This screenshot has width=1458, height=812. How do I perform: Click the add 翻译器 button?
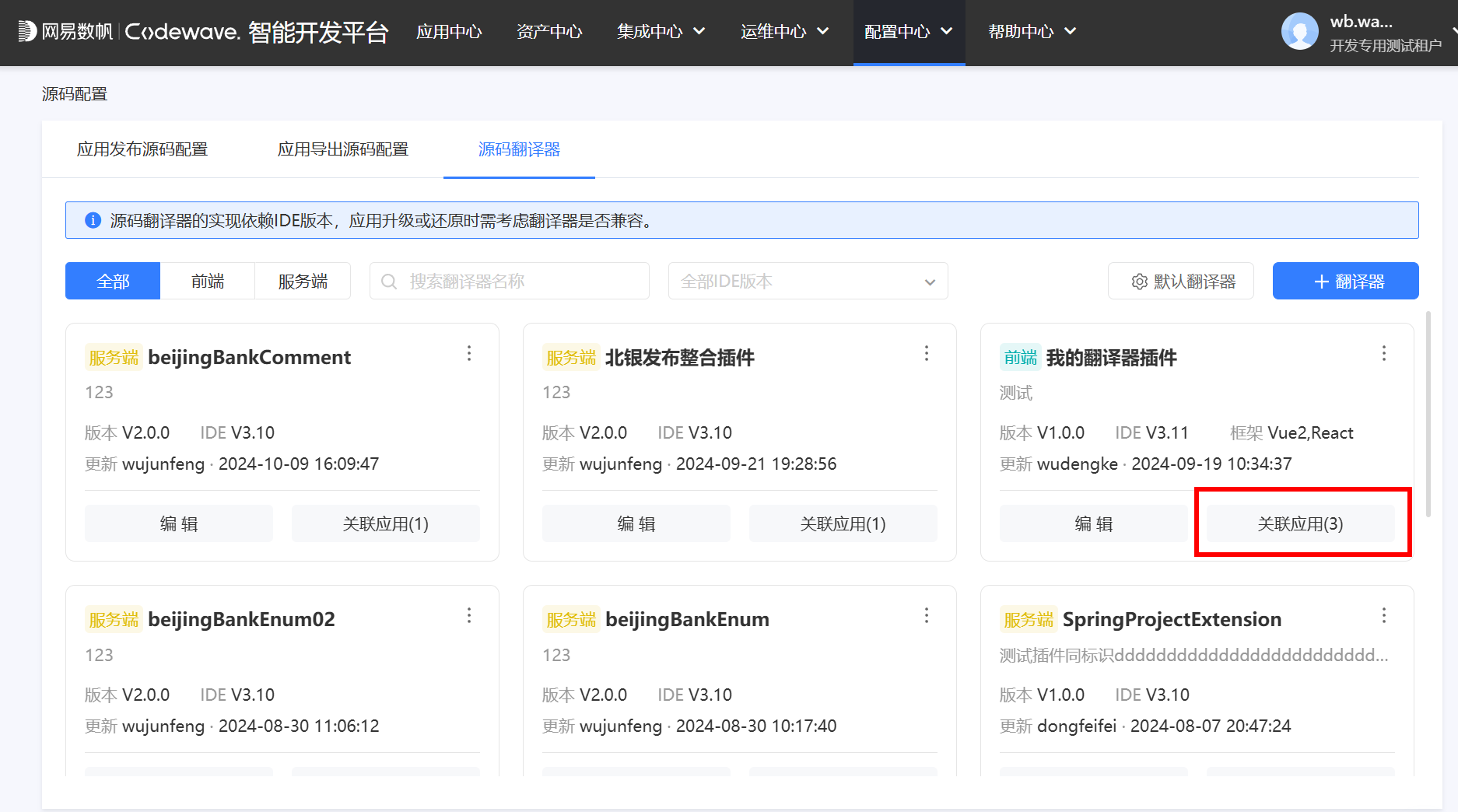(1345, 282)
